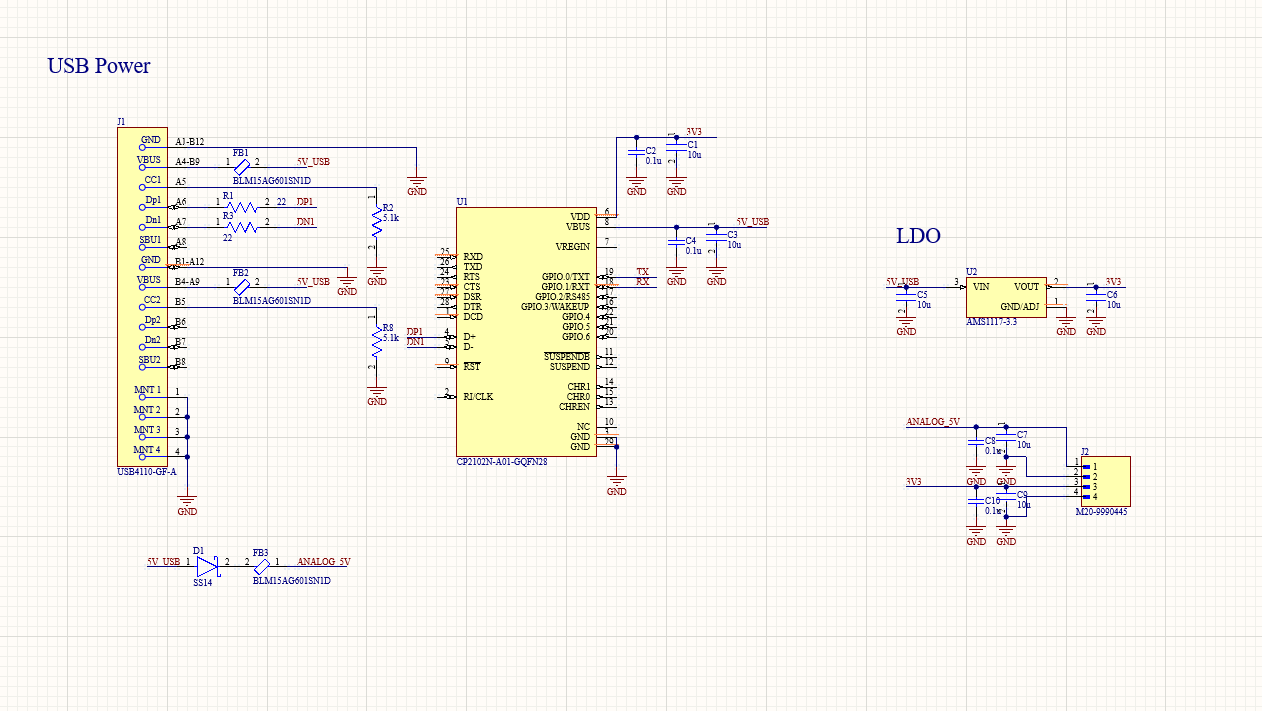
Task: Select the "CP2102N-A01-GQFN28" part label
Action: point(502,462)
